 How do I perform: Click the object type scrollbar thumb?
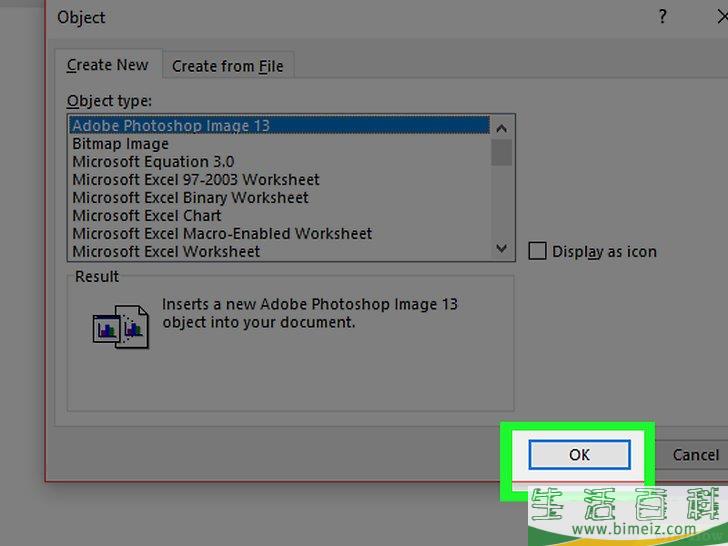tap(502, 152)
